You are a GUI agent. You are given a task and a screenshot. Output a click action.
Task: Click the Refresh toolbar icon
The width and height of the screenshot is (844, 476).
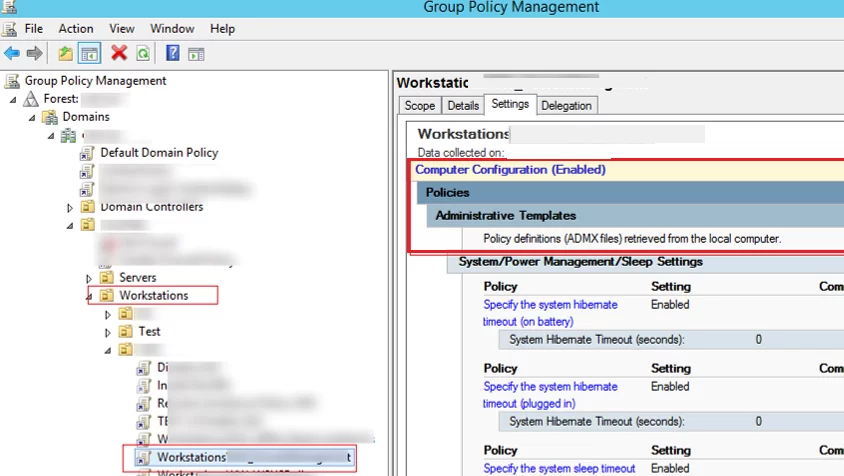coord(143,53)
